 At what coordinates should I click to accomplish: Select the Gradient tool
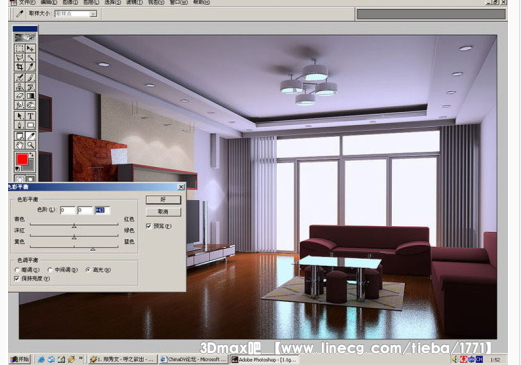pos(30,96)
